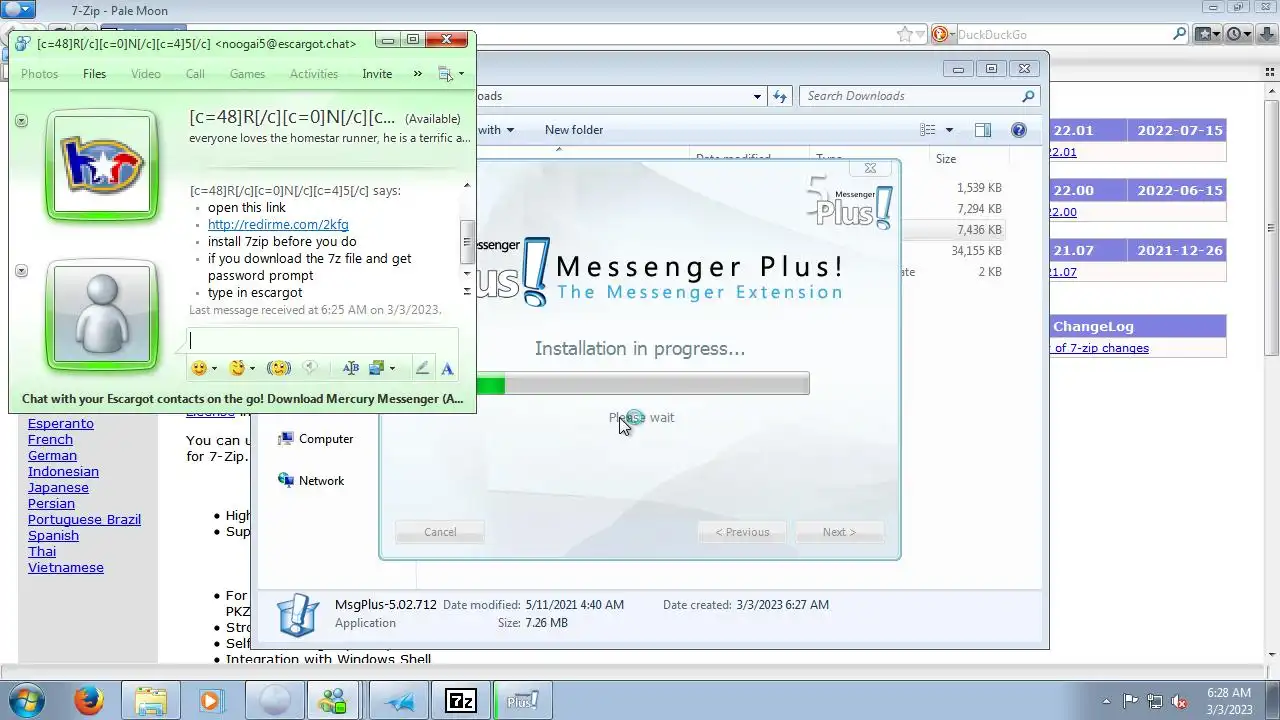Open the Photos menu in chat window
Image resolution: width=1280 pixels, height=720 pixels.
40,74
